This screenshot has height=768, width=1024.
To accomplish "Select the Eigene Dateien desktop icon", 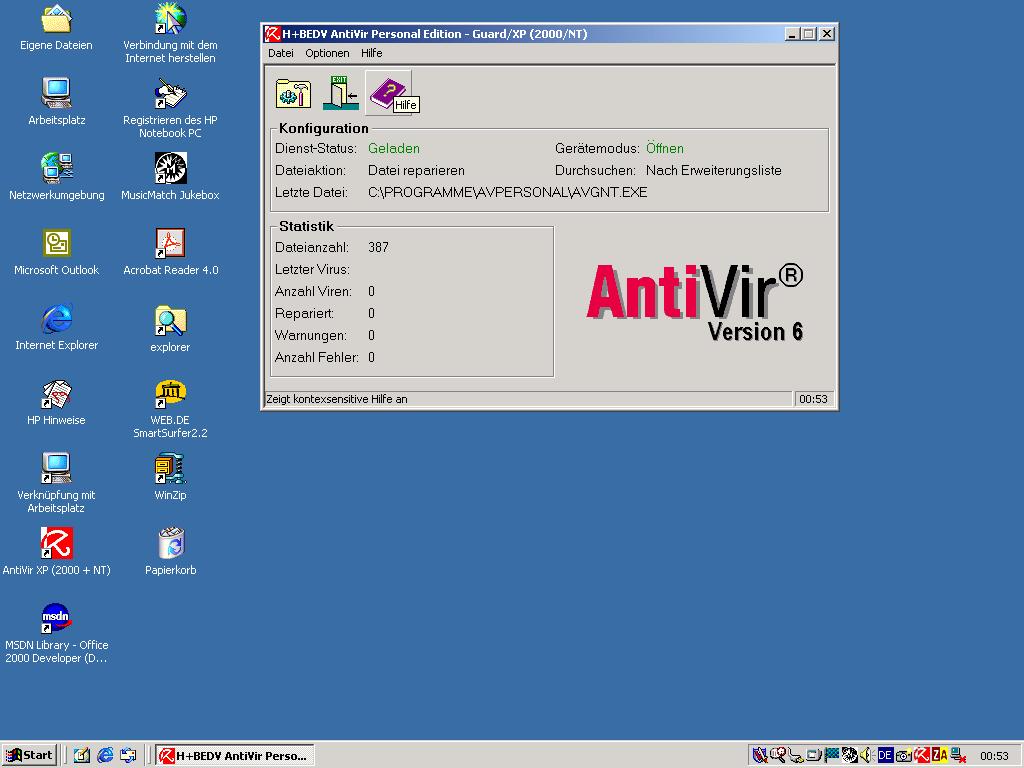I will [56, 28].
